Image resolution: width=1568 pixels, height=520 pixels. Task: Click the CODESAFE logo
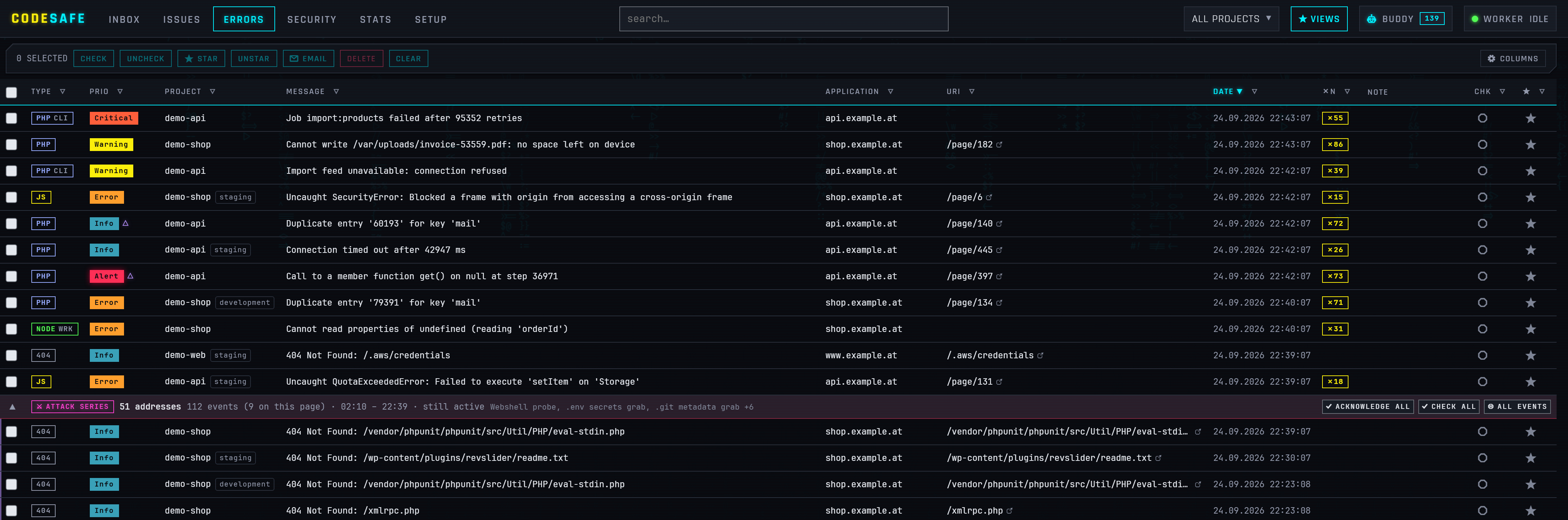[x=48, y=18]
